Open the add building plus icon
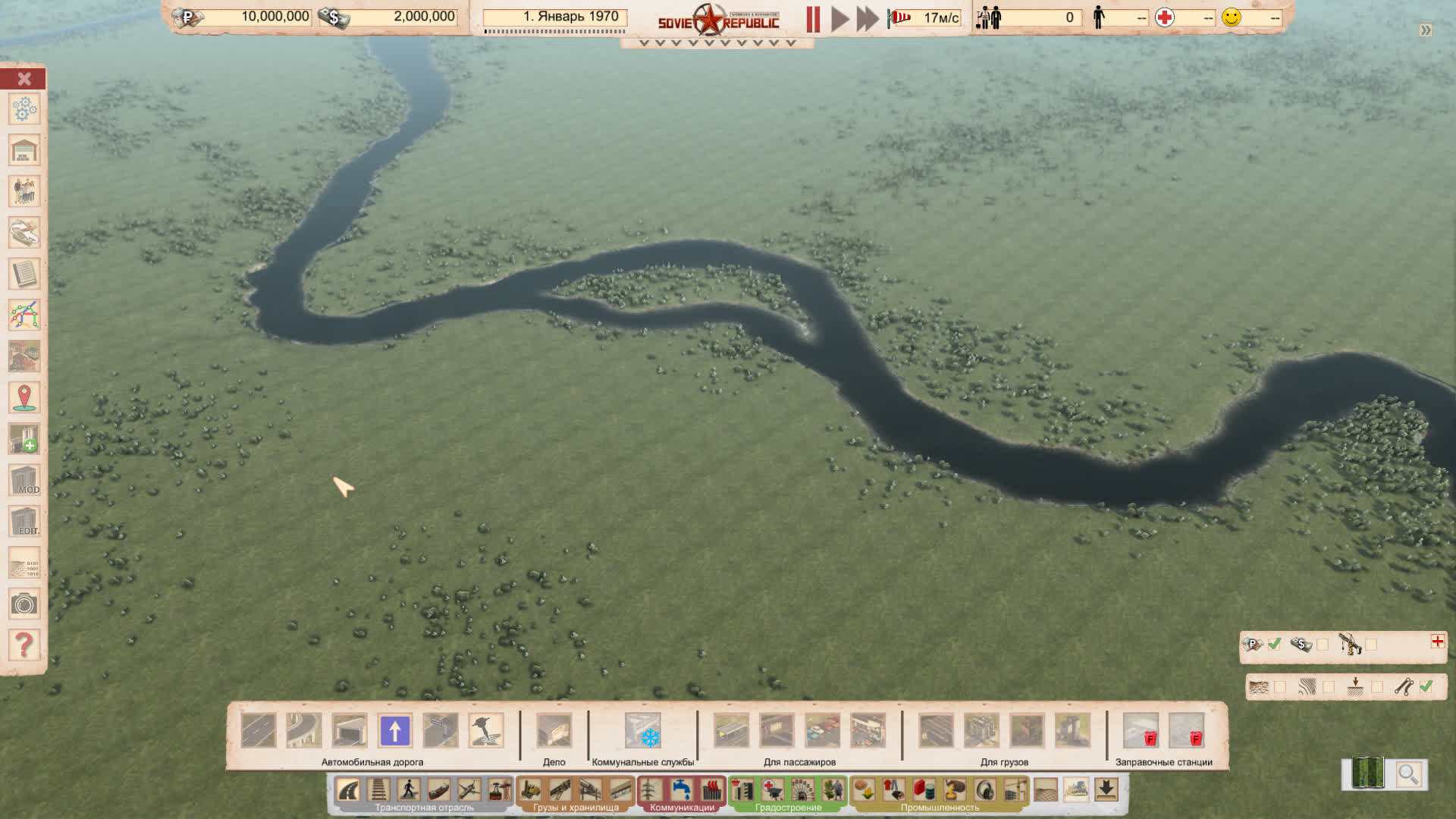 click(24, 439)
